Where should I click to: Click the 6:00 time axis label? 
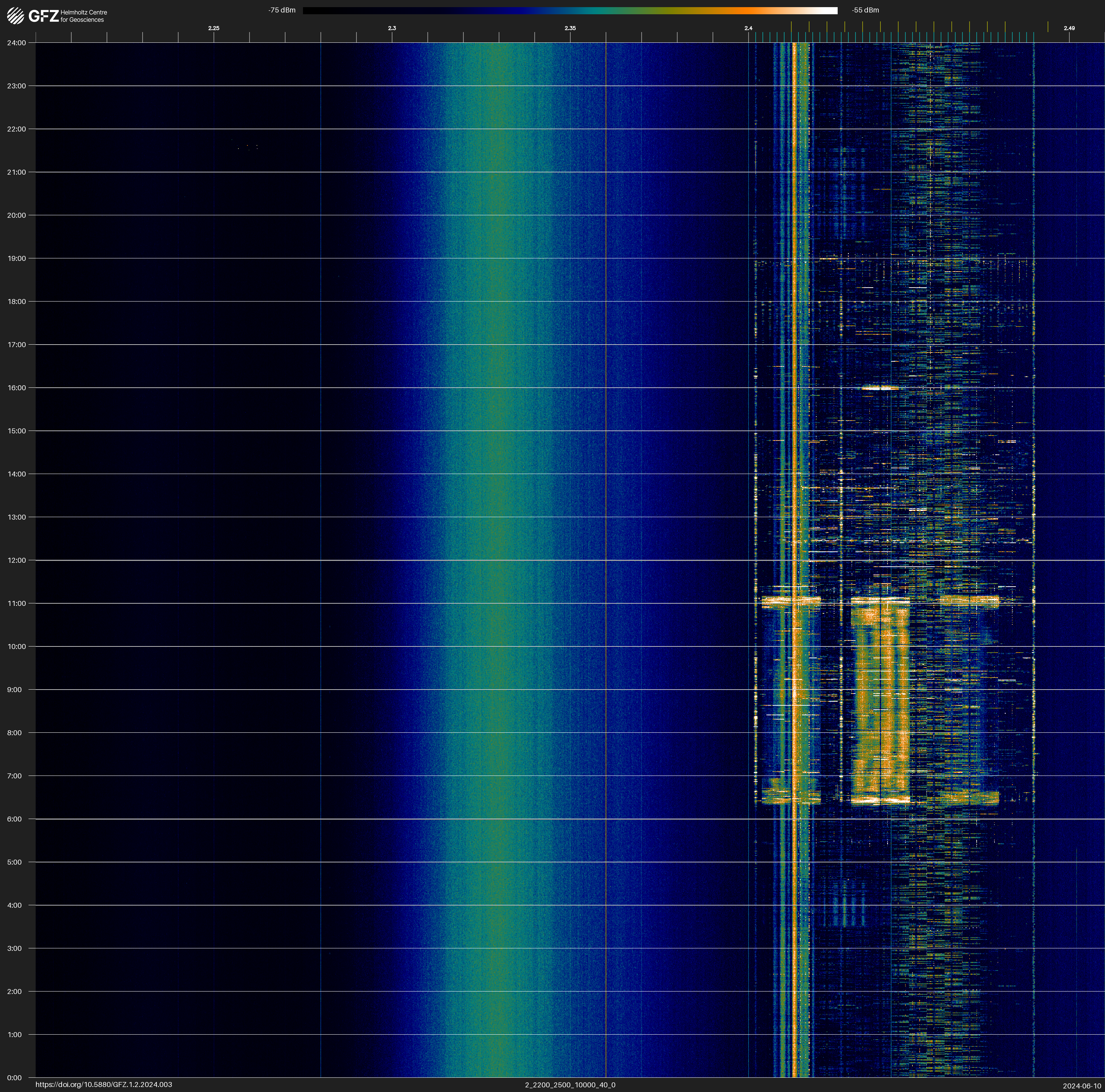tap(14, 819)
